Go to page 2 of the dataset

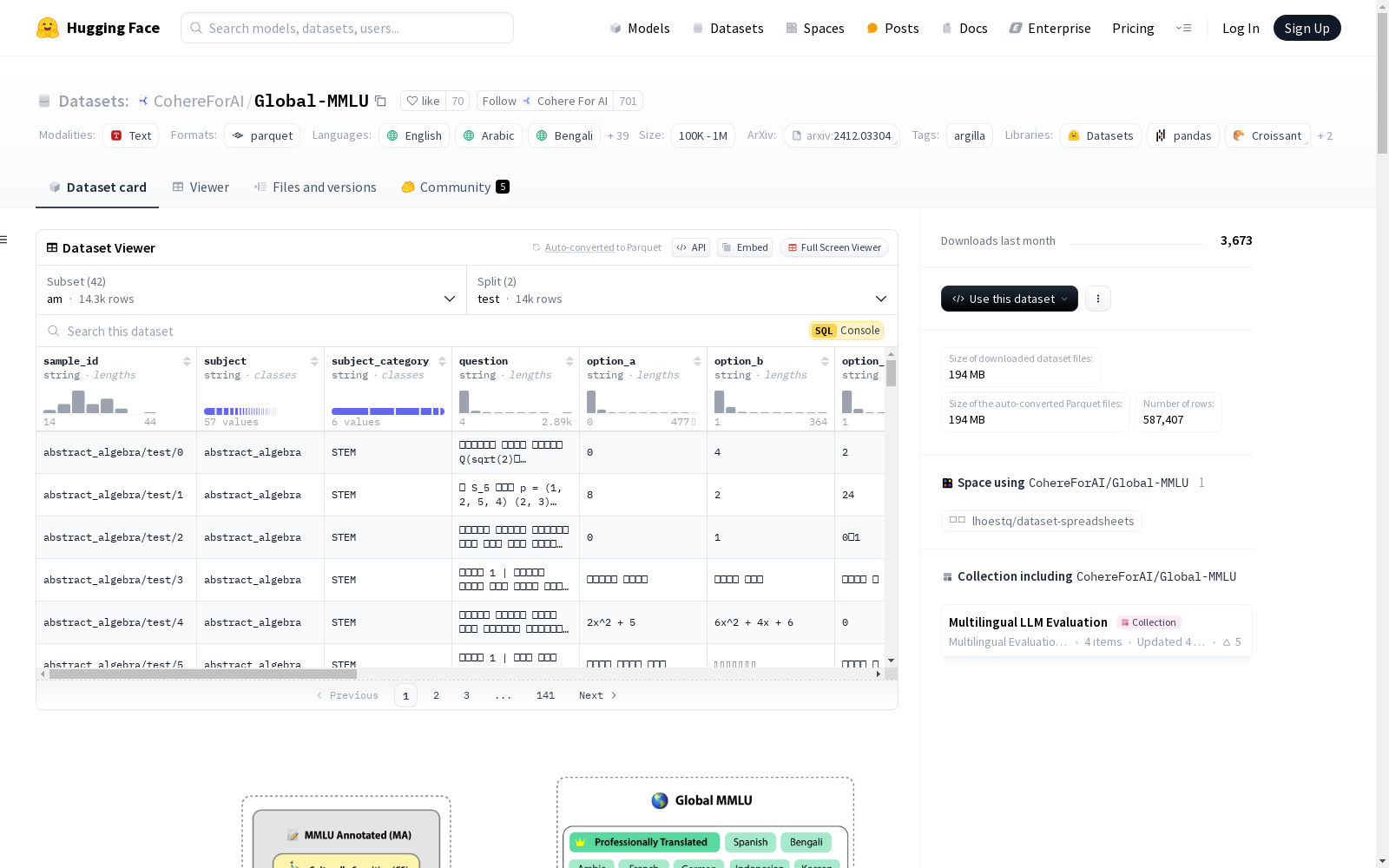coord(436,695)
